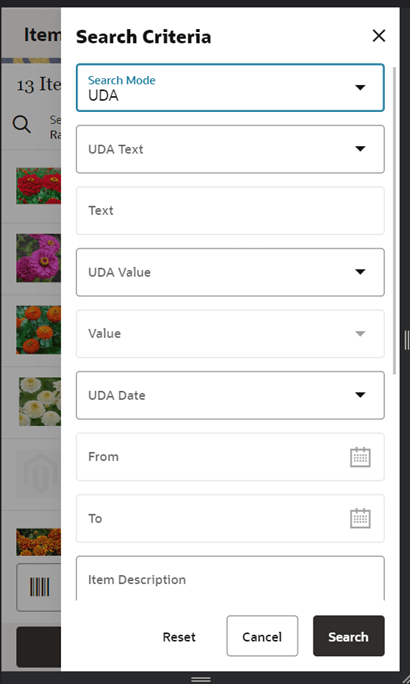The width and height of the screenshot is (410, 684).
Task: Click the magnifier search icon
Action: click(21, 124)
